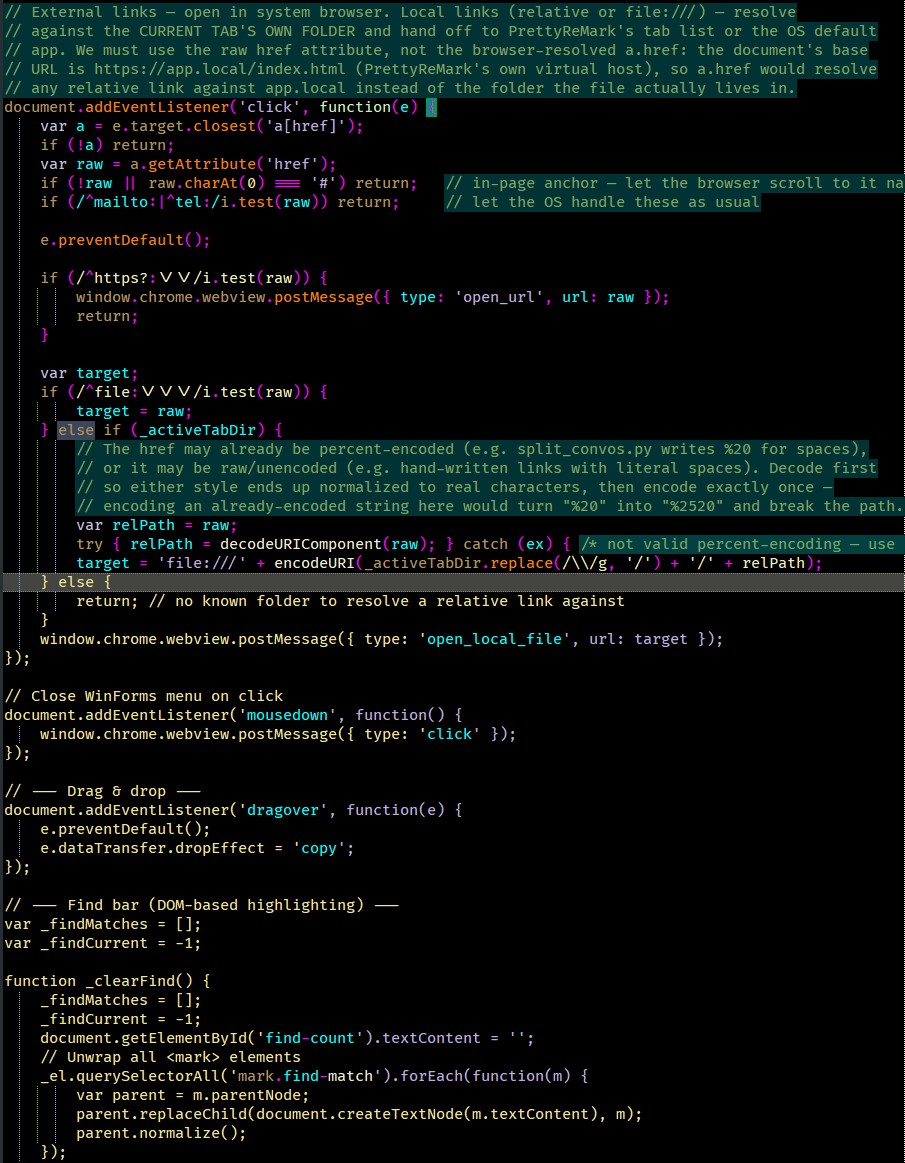Click the "function _clearFind()" definition
The width and height of the screenshot is (905, 1163).
[107, 982]
